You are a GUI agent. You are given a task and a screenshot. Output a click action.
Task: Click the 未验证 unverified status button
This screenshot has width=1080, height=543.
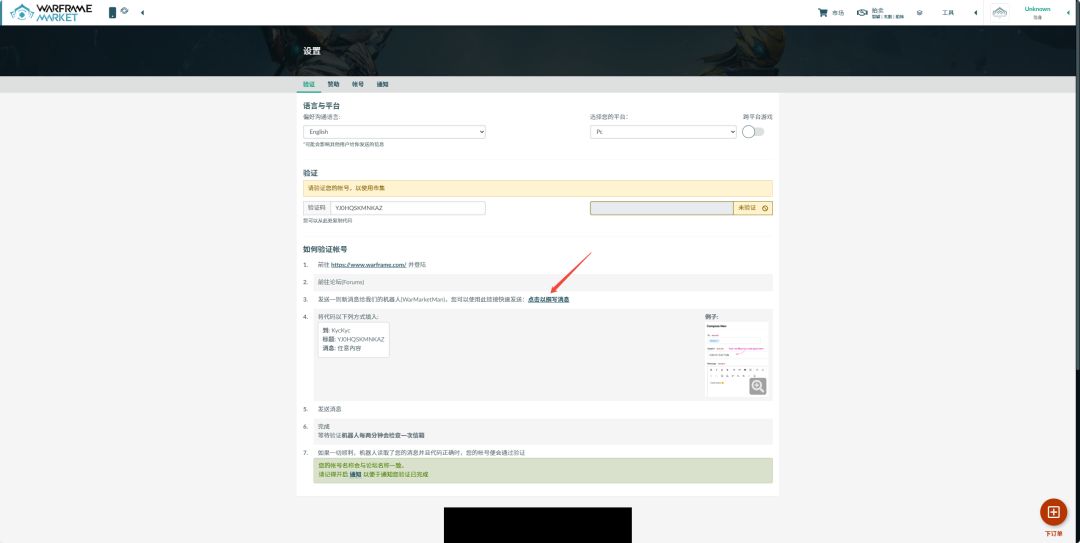pyautogui.click(x=753, y=207)
